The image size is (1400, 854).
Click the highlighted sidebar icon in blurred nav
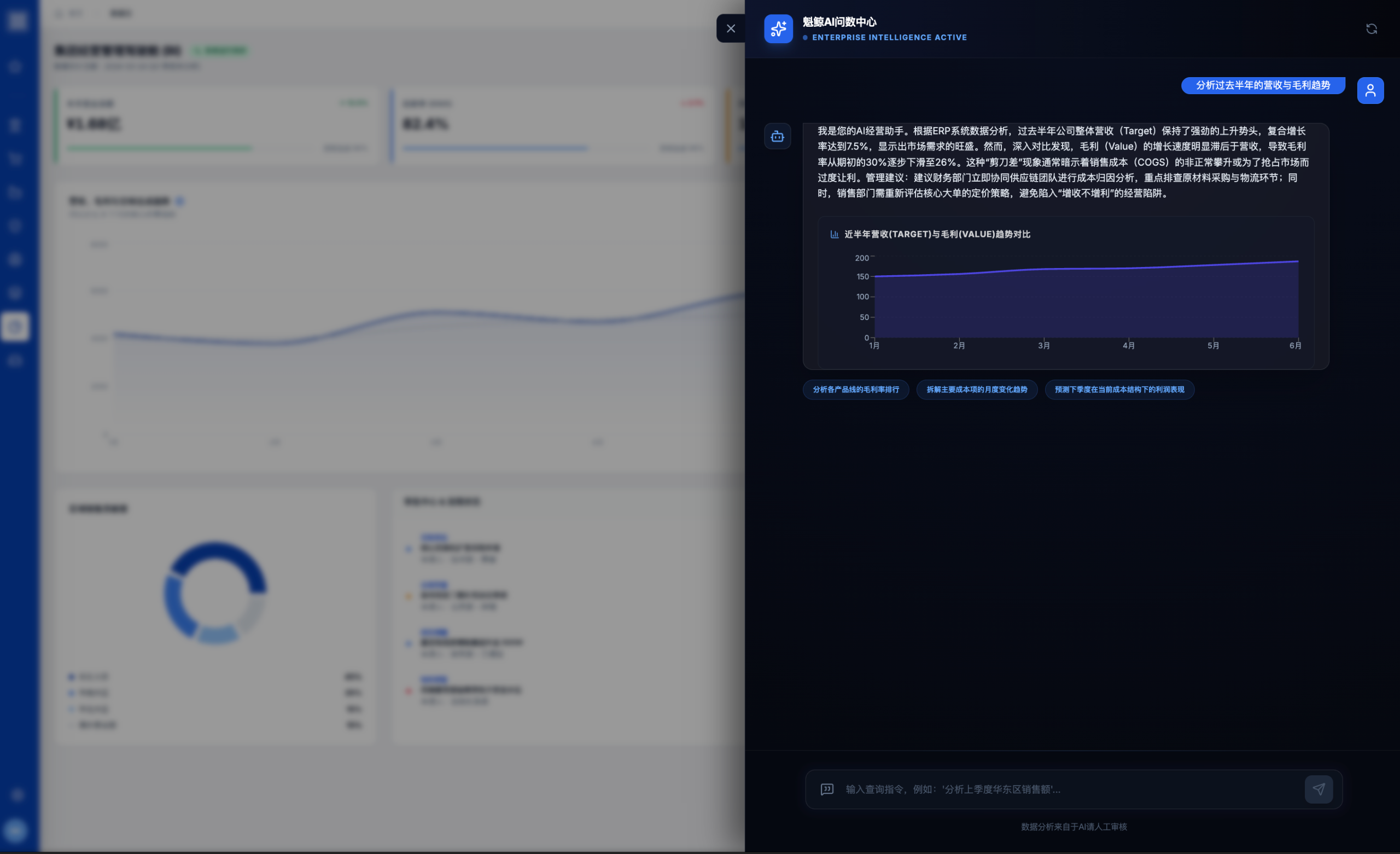15,327
